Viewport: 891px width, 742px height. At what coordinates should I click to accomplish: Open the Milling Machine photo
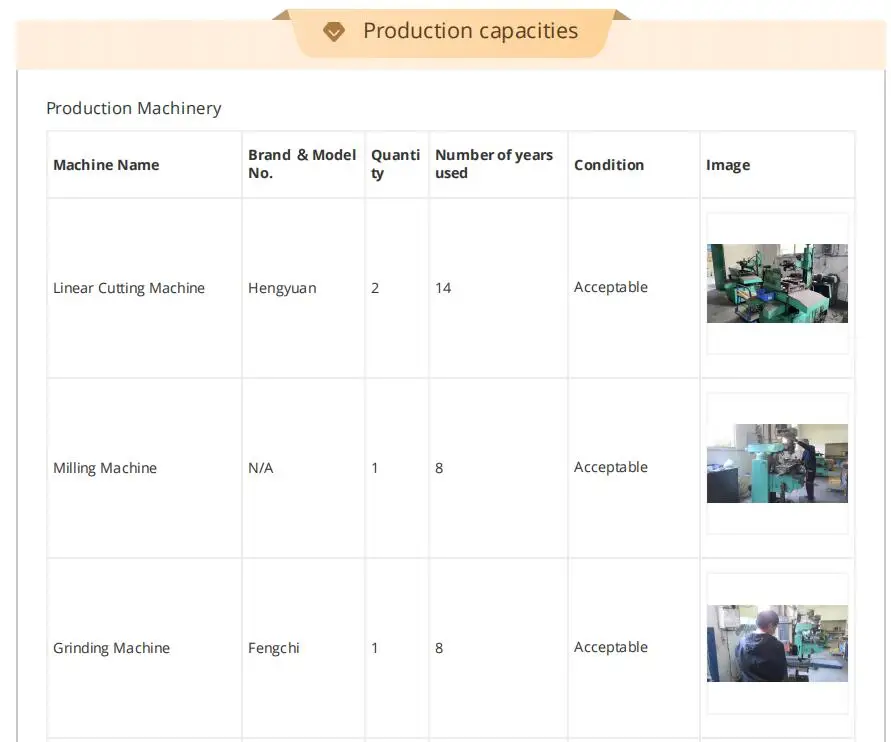point(777,464)
